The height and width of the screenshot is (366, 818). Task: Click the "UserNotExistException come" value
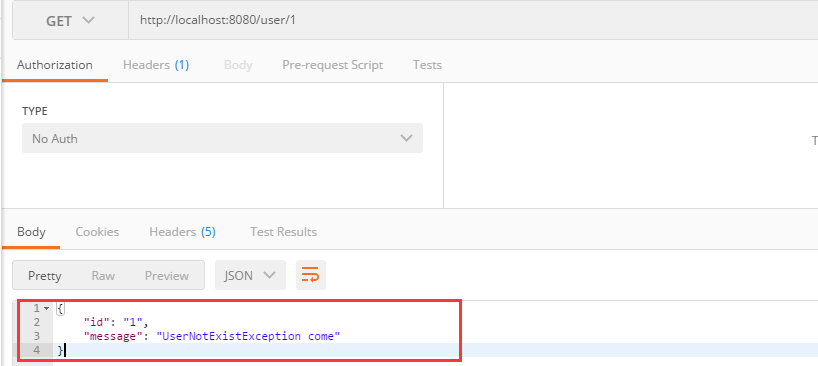(249, 336)
